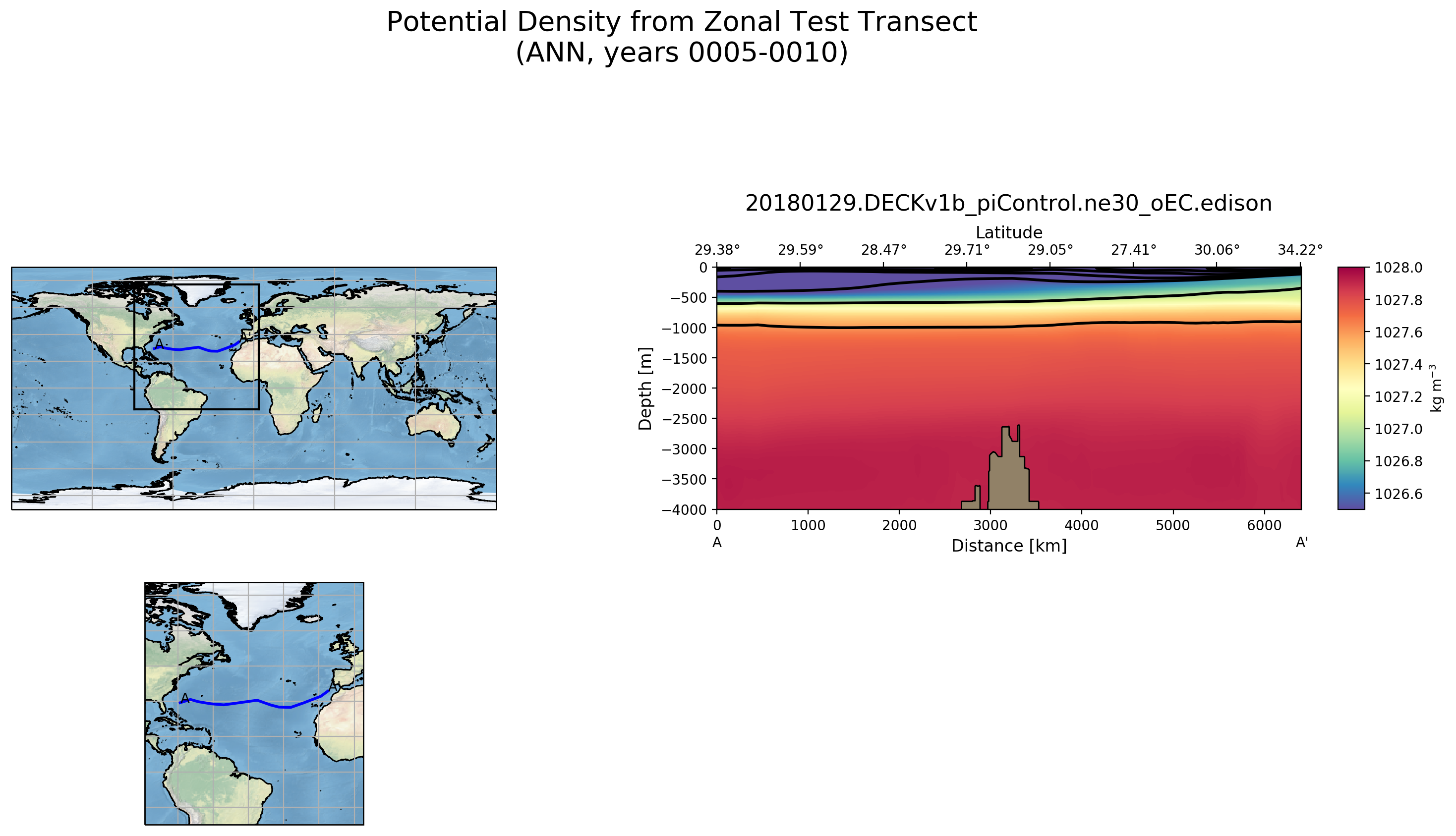
Task: Click the colorbar at the 1028.0 red end
Action: (x=1351, y=272)
